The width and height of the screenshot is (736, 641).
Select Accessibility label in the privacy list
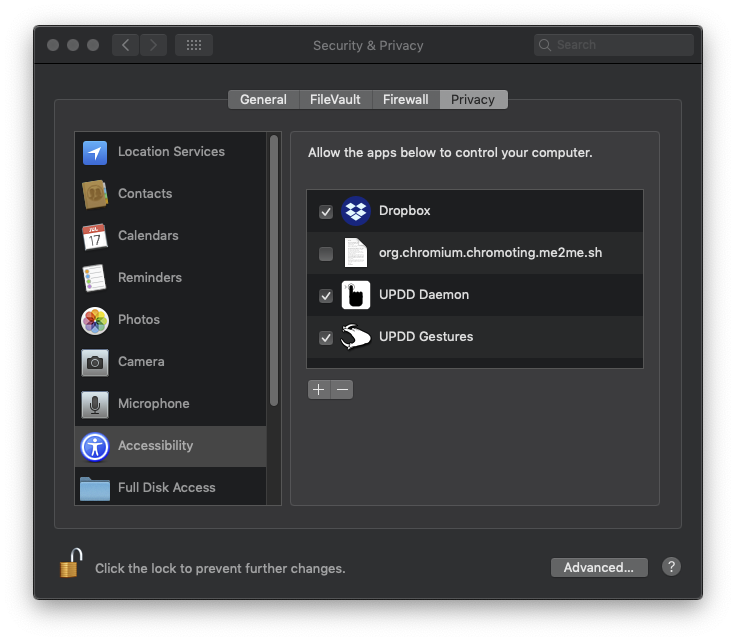point(155,445)
